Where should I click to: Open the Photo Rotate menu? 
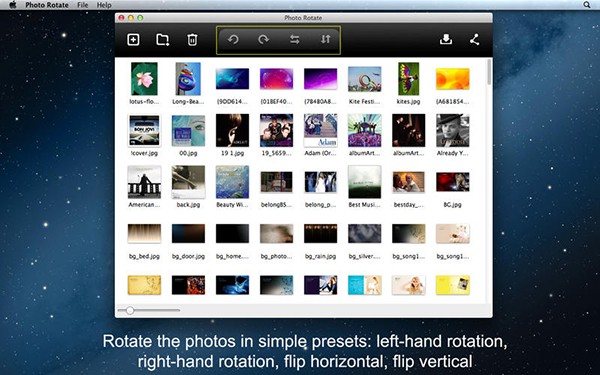click(47, 5)
